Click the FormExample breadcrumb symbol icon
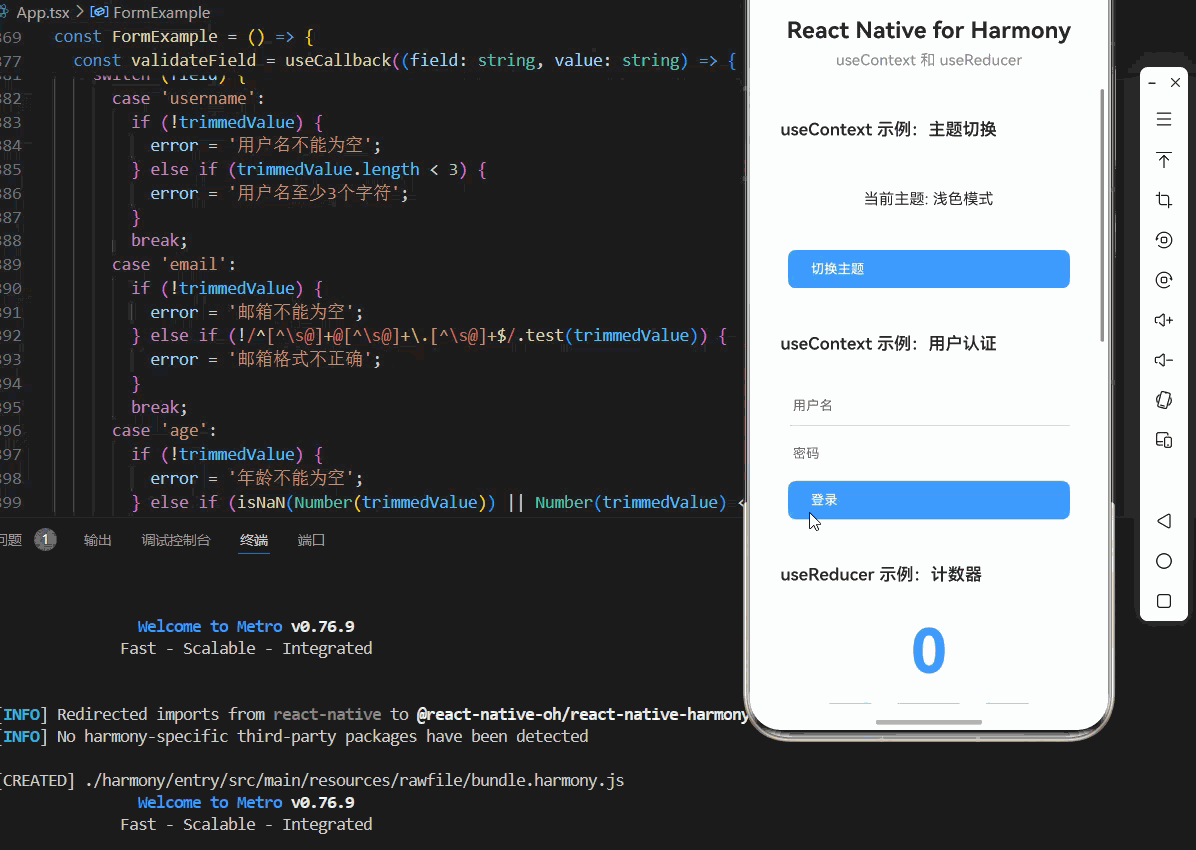This screenshot has height=850, width=1196. coord(99,12)
